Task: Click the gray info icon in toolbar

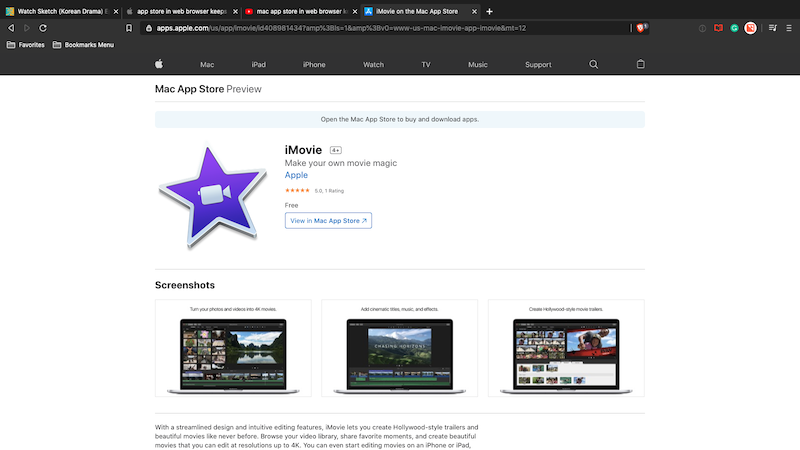Action: tap(703, 28)
